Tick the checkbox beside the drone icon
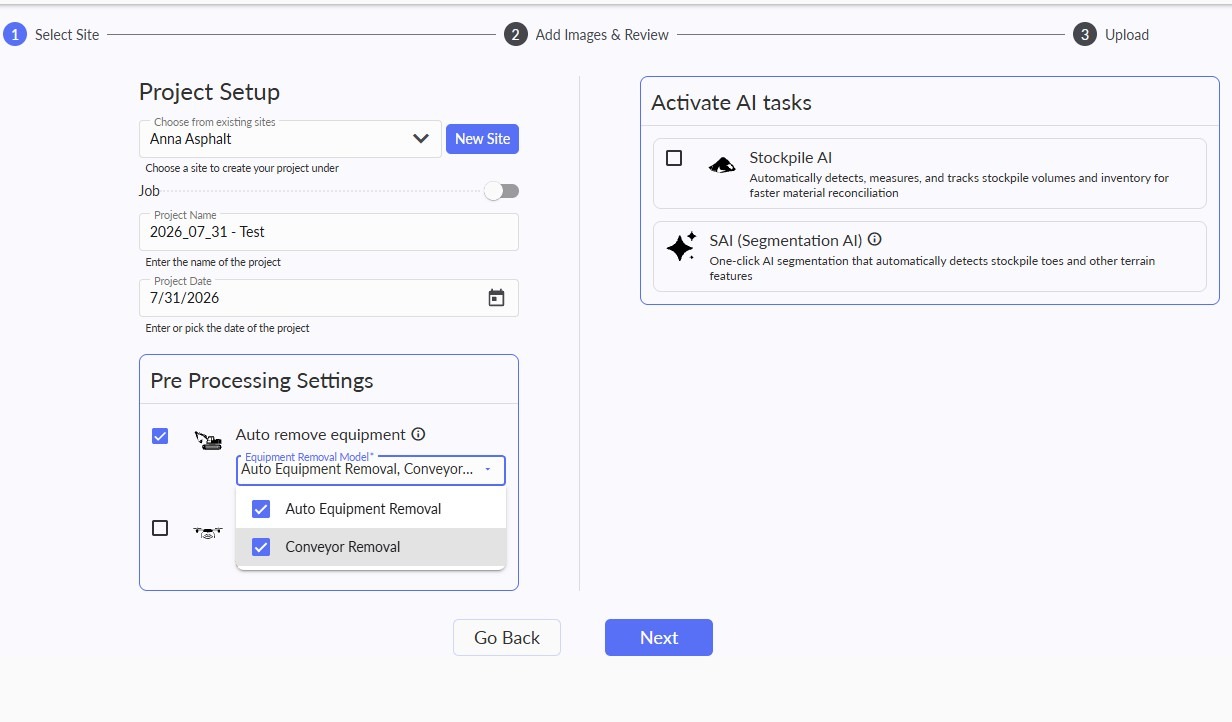This screenshot has width=1232, height=722. [x=160, y=528]
